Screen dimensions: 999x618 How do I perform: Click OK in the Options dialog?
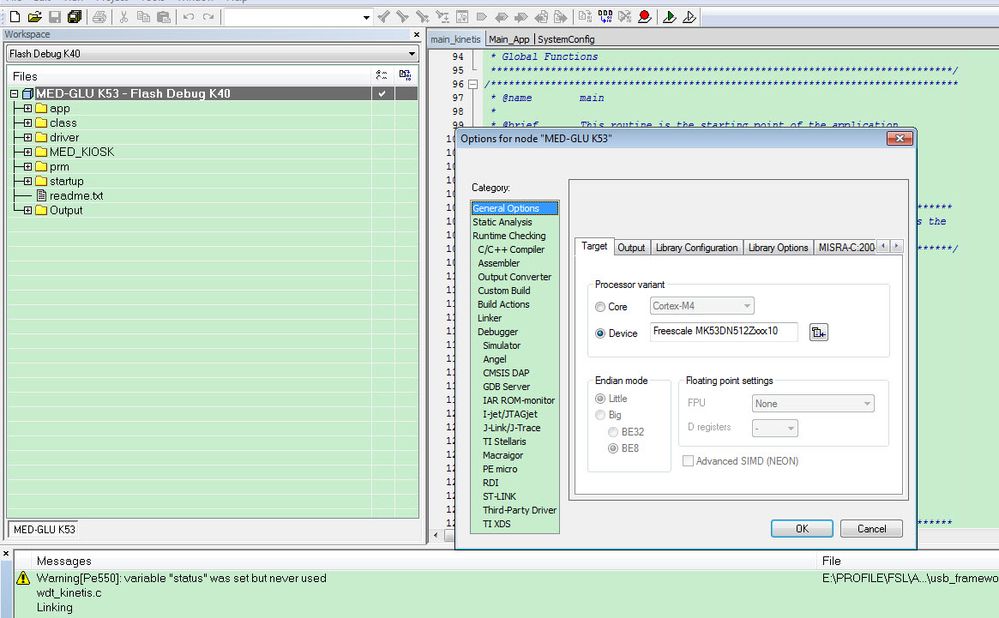click(802, 529)
